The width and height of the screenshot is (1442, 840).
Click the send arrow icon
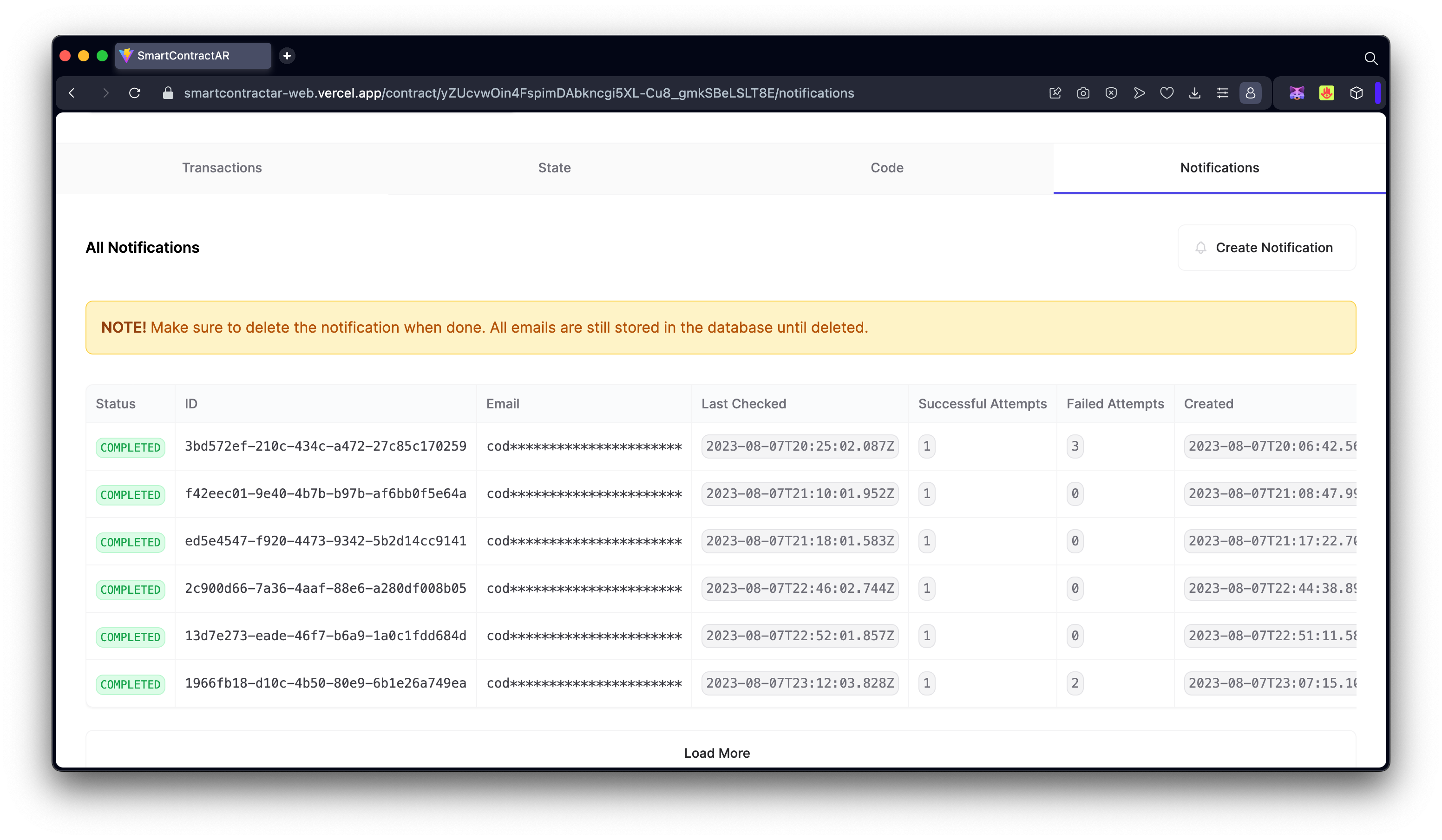(1139, 93)
